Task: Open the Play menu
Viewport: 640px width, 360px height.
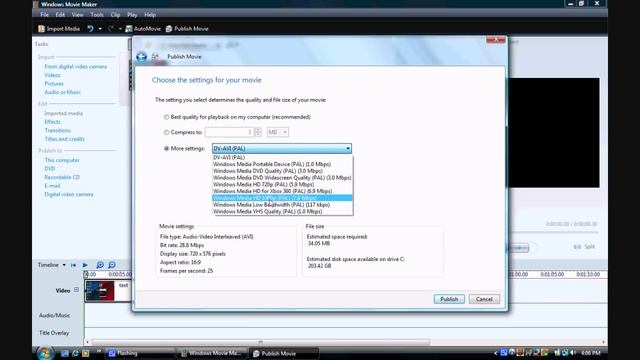Action: (x=132, y=15)
